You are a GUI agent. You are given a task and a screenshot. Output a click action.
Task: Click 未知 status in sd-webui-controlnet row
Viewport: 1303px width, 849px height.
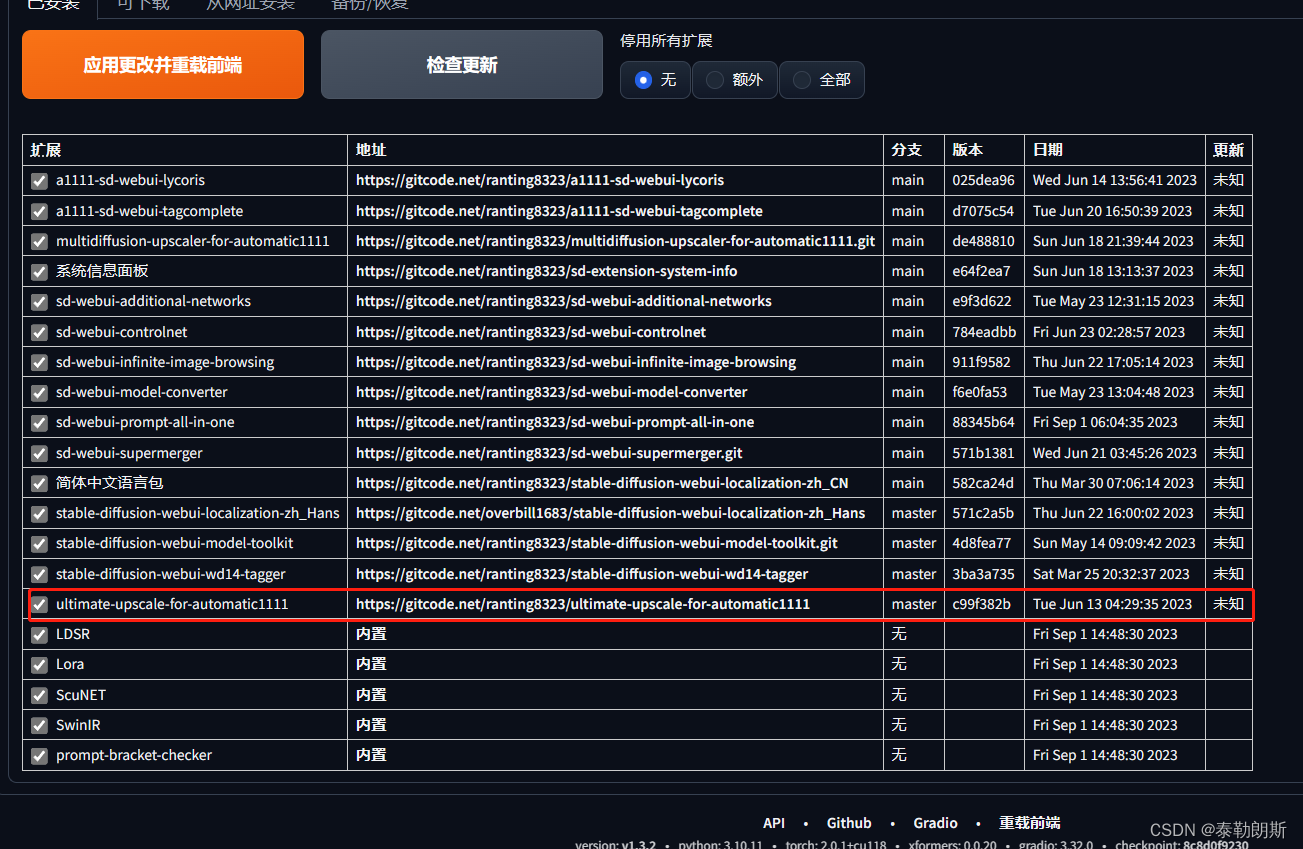1229,332
